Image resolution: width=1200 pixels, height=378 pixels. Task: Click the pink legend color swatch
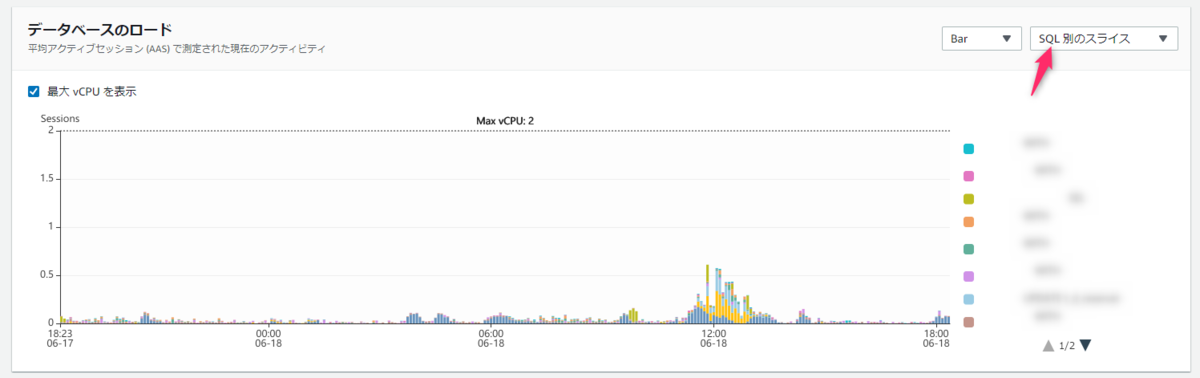click(968, 176)
